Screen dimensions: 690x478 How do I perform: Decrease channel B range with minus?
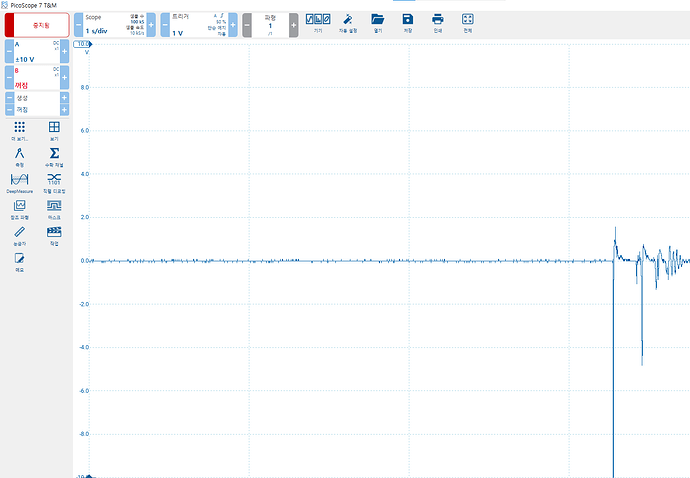pyautogui.click(x=9, y=77)
